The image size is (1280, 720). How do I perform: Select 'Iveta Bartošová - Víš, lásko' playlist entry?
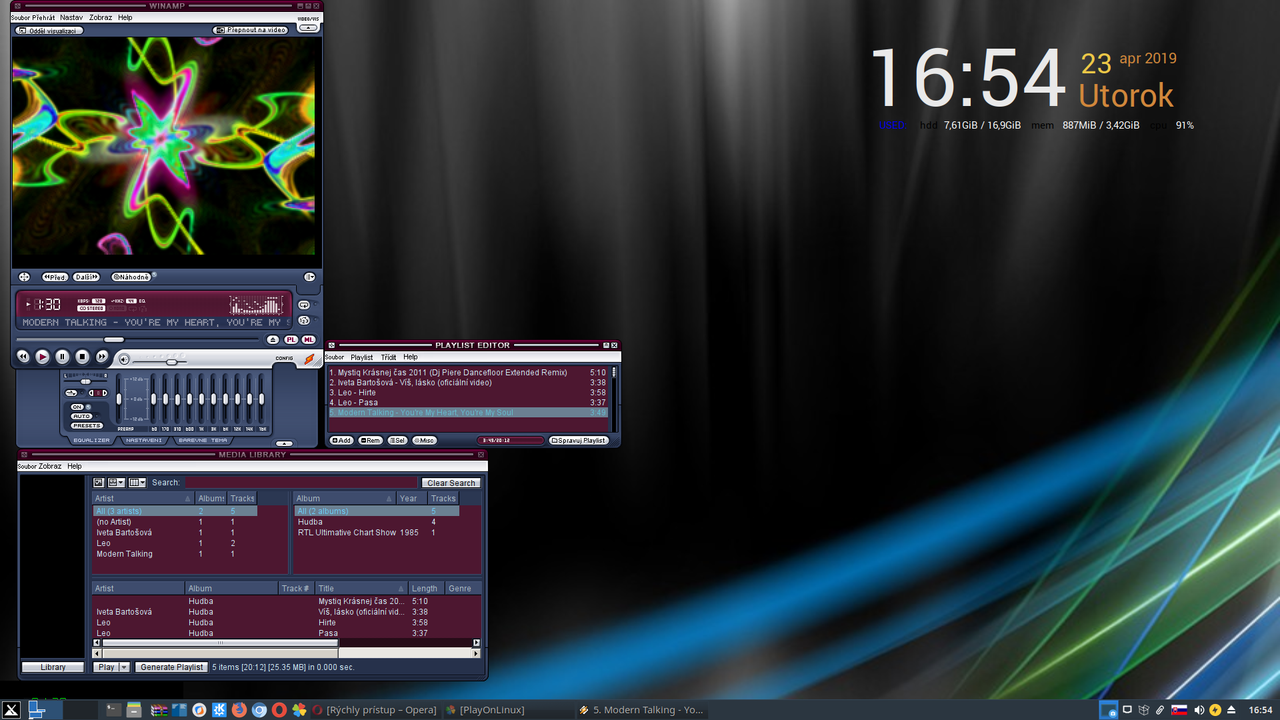point(468,382)
